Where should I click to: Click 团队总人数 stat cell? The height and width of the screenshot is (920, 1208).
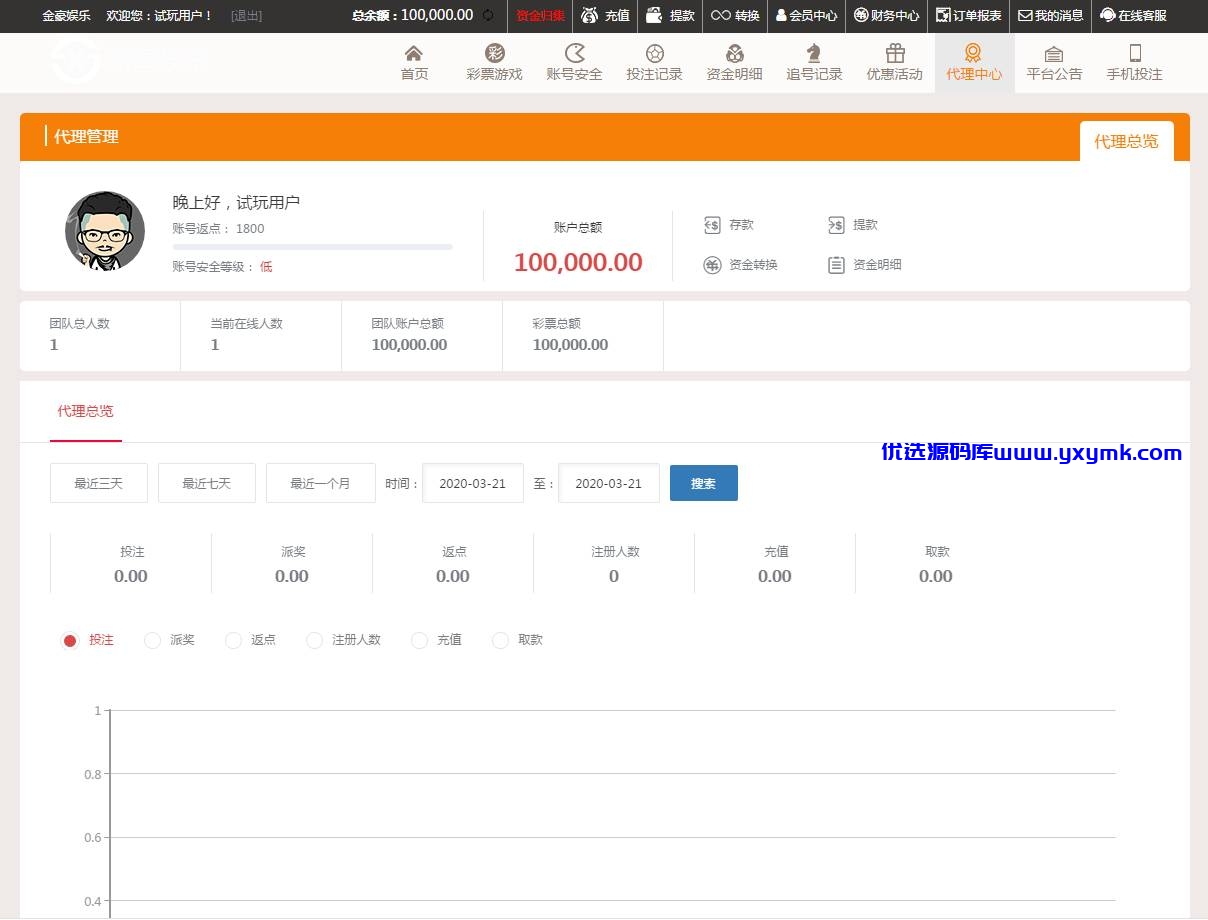[100, 335]
